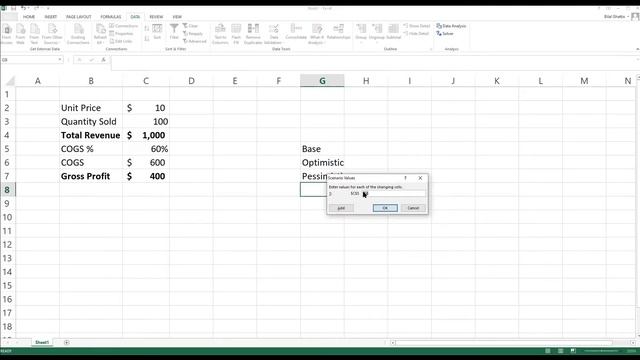The height and width of the screenshot is (360, 640).
Task: Click Reapply filter
Action: 193,33
